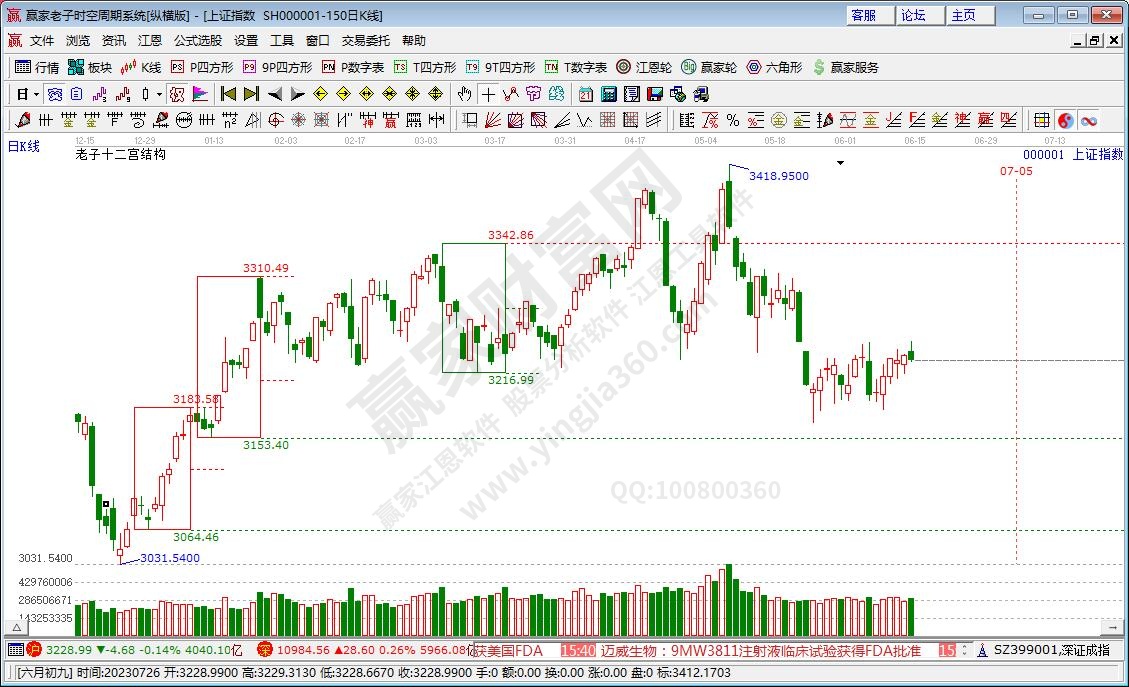Expand the 日 period dropdown arrow
Image resolution: width=1129 pixels, height=687 pixels.
(x=36, y=94)
